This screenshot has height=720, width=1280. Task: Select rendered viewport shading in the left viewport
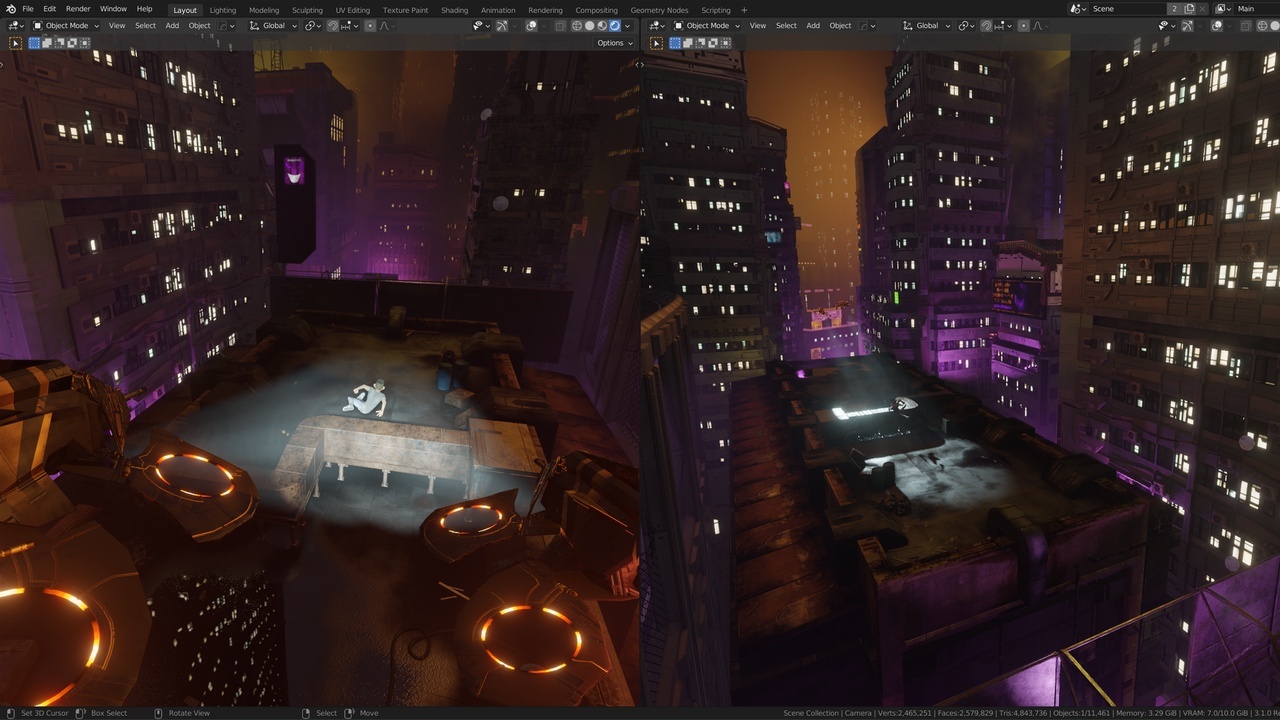click(x=614, y=26)
